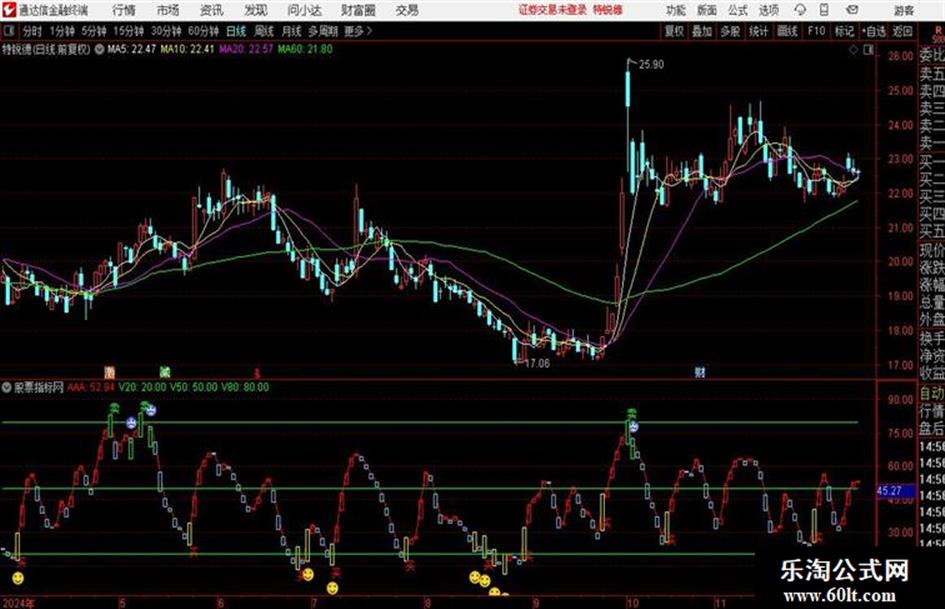945x609 pixels.
Task: Click the MA20: 22.57 legend text
Action: click(246, 49)
